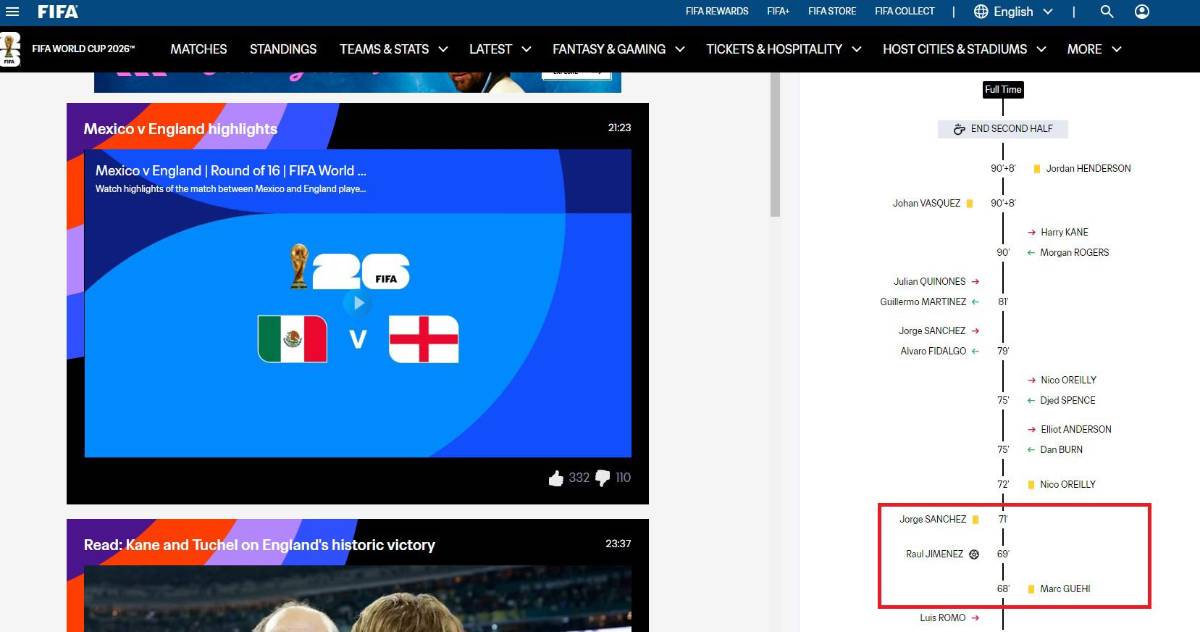Expand the Teams & Stats menu
This screenshot has width=1200, height=632.
394,49
